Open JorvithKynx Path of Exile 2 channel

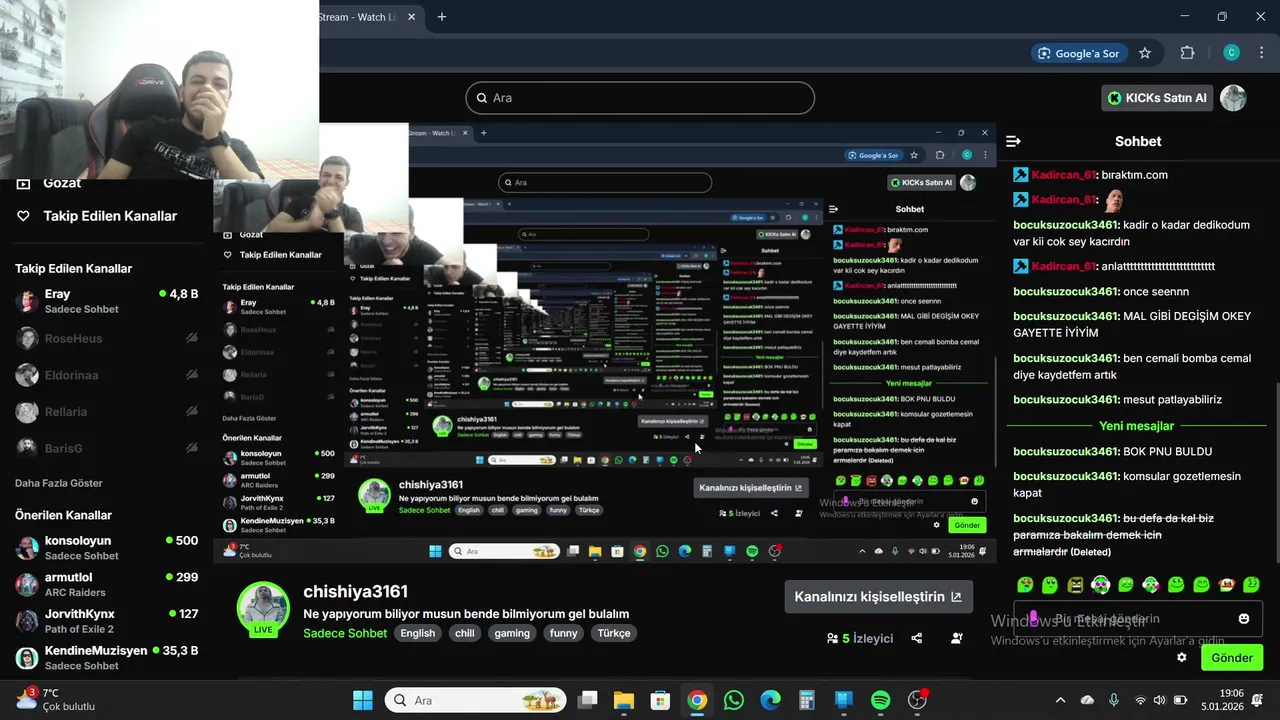click(x=106, y=621)
